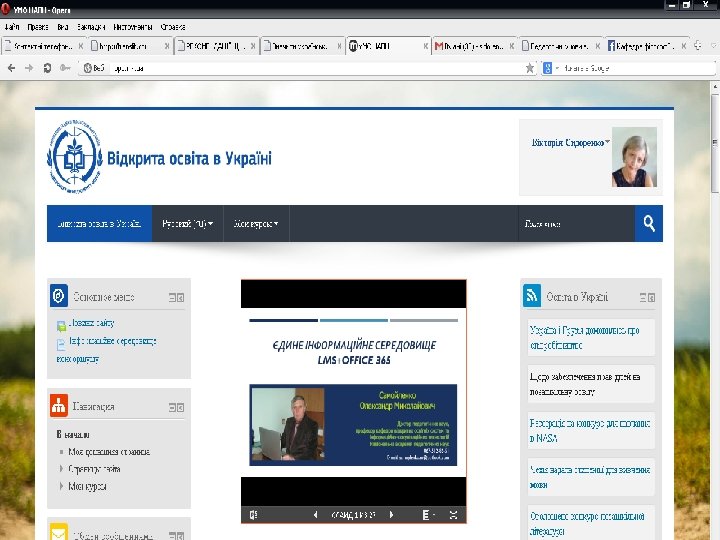Viewport: 720px width, 540px height.
Task: Click the magnifier search button
Action: (649, 224)
